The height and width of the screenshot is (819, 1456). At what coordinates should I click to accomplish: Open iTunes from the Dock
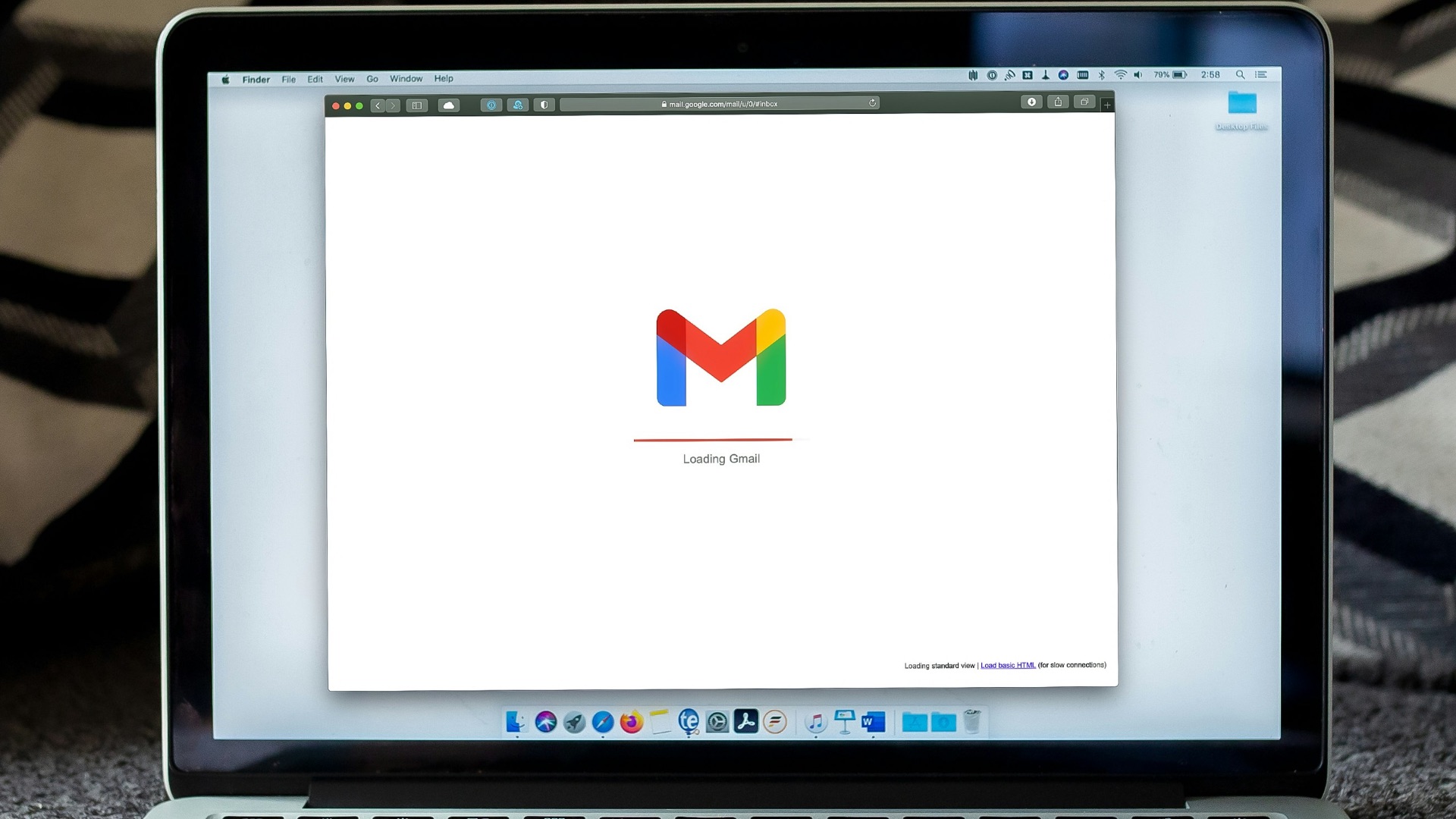click(816, 722)
